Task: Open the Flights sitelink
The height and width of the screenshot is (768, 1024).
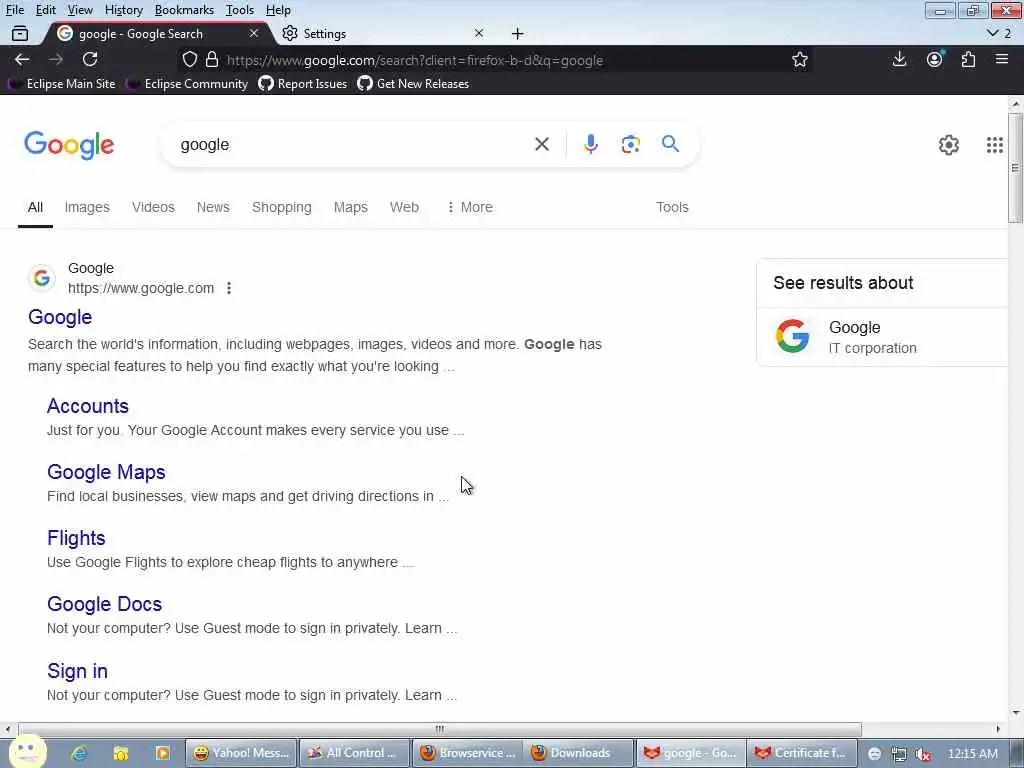Action: click(x=76, y=538)
